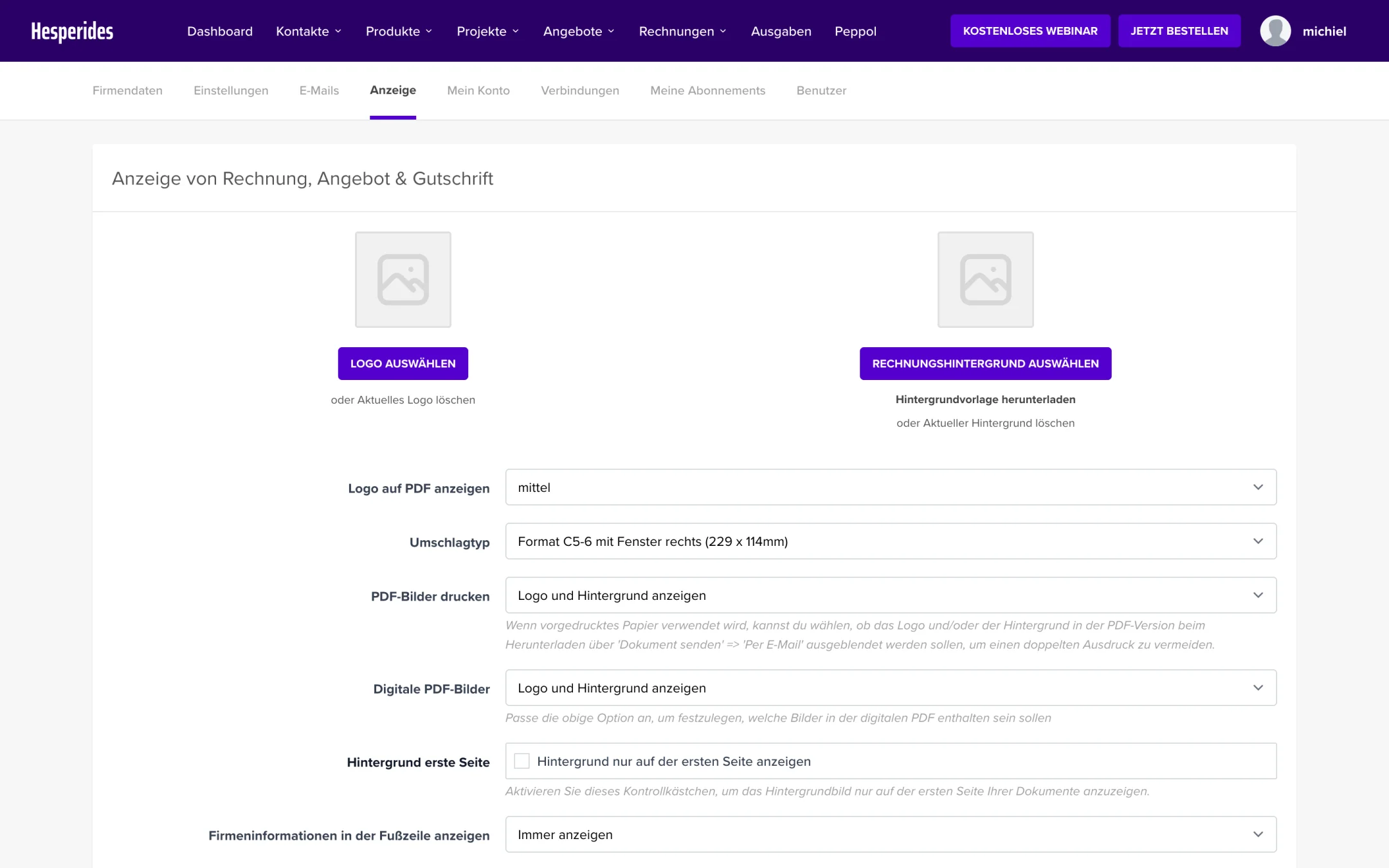
Task: Open the Mein Konto tab
Action: pos(478,91)
